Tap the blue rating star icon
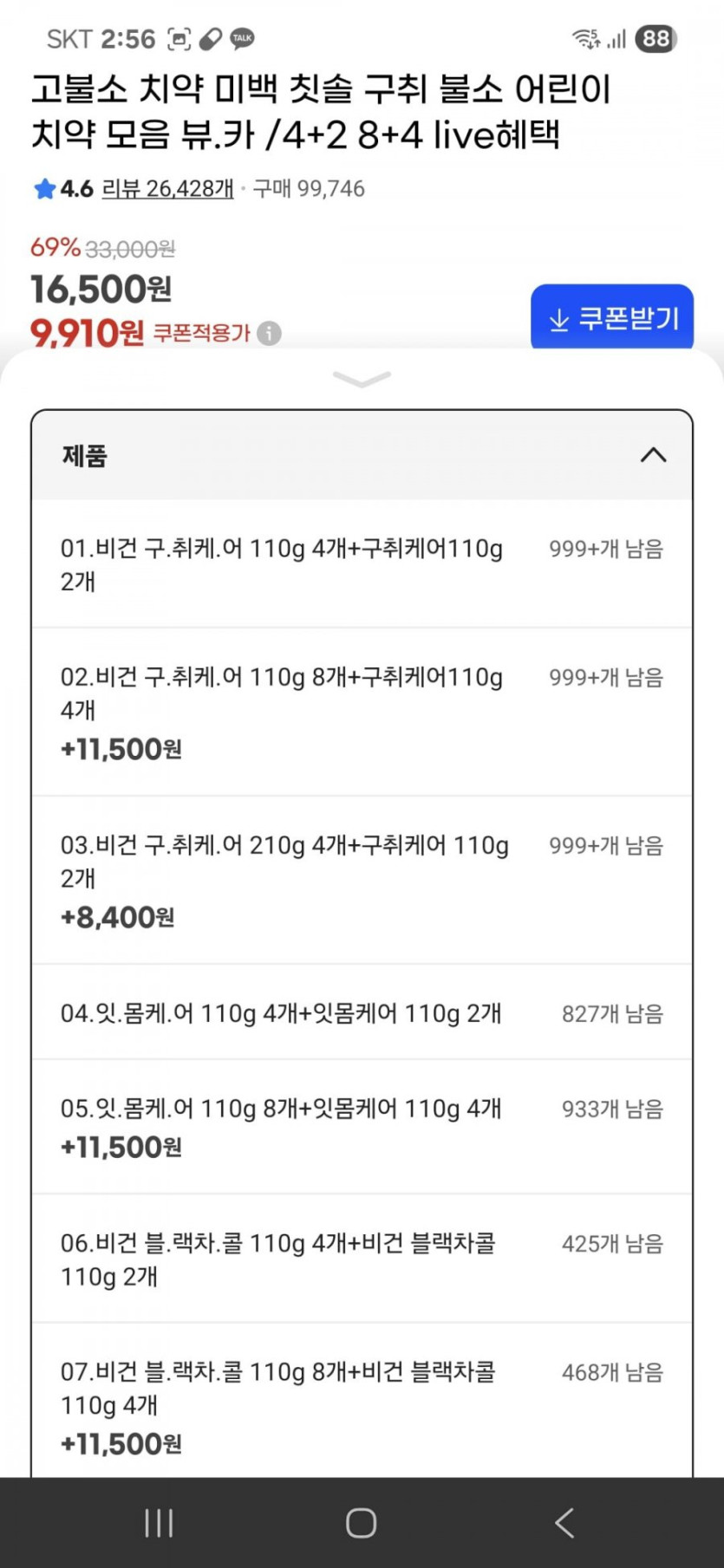Screen dimensions: 724x1568 (x=45, y=189)
